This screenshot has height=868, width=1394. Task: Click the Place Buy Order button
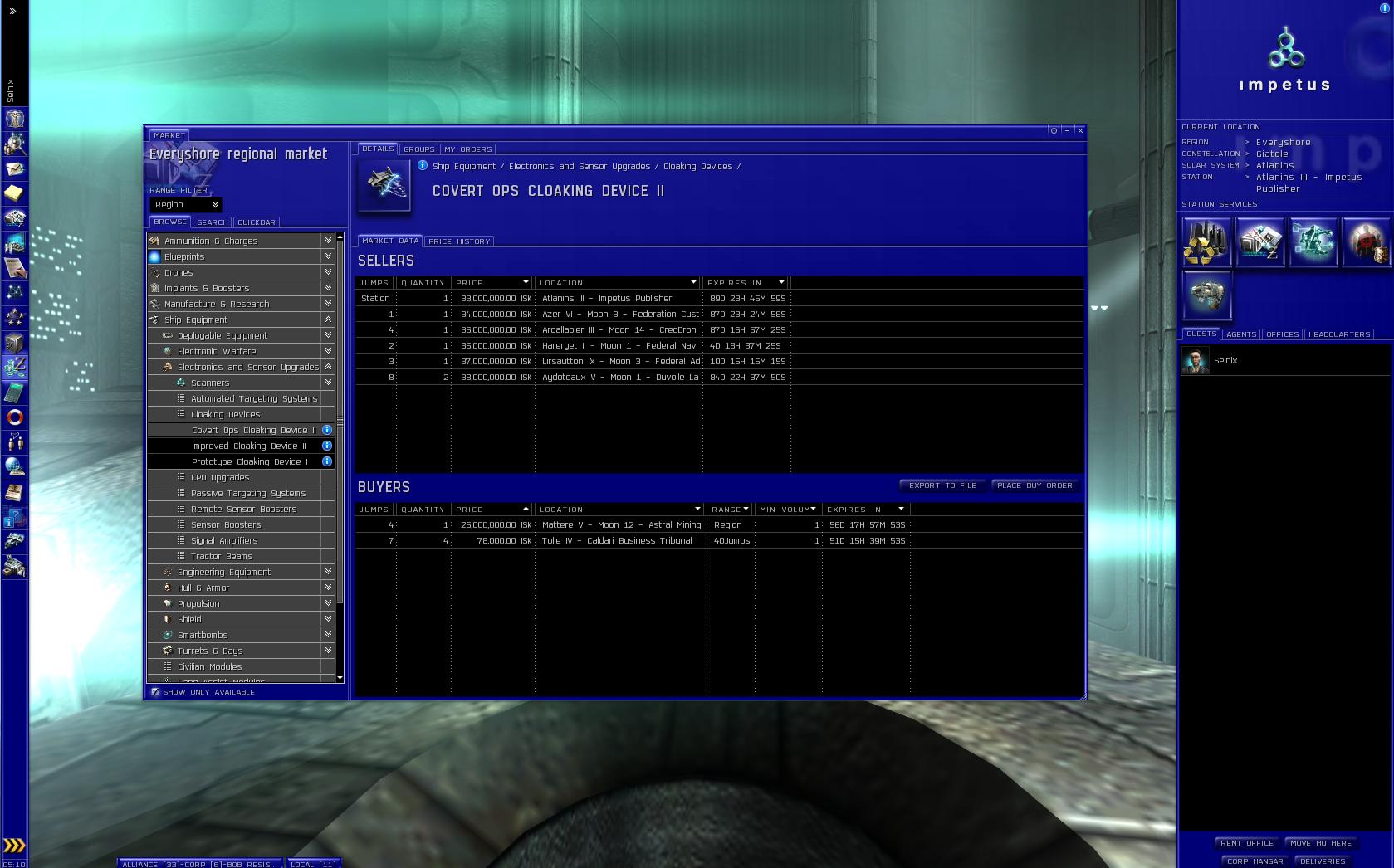coord(1034,485)
